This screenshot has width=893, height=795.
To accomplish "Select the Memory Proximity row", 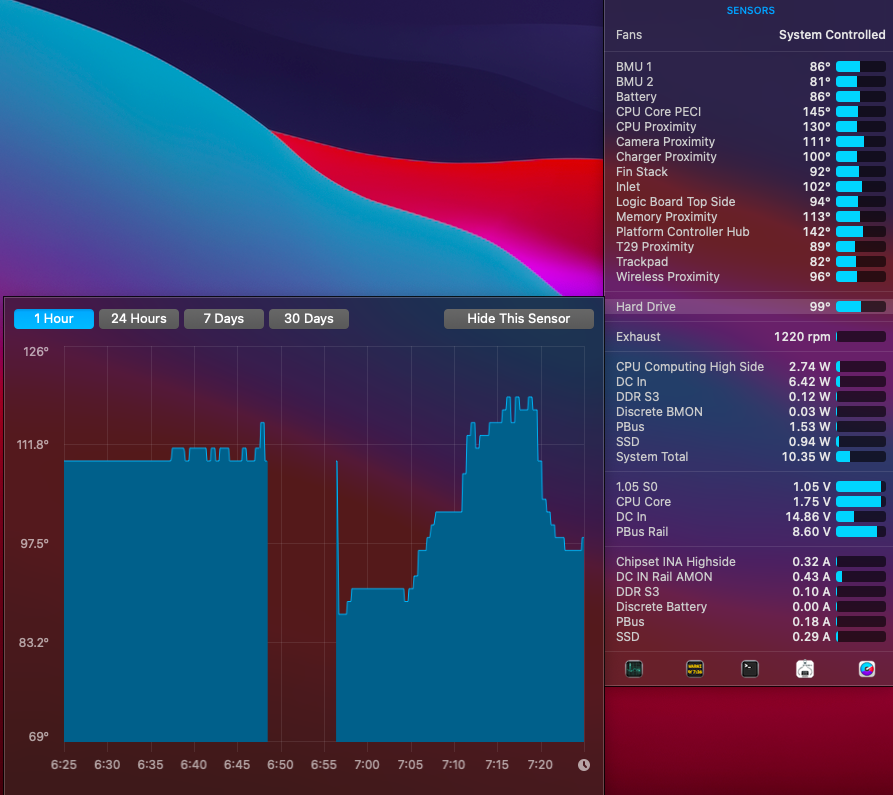I will tap(750, 216).
